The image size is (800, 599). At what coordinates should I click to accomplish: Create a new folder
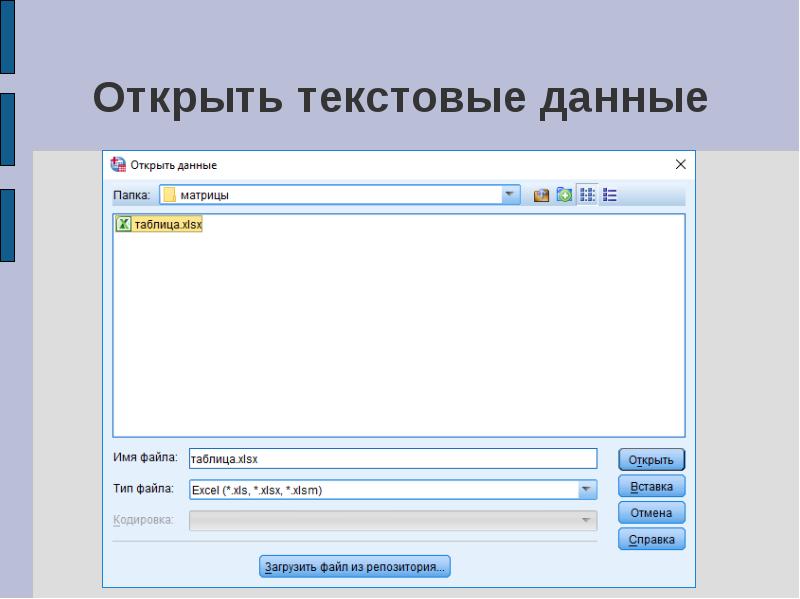(x=564, y=196)
